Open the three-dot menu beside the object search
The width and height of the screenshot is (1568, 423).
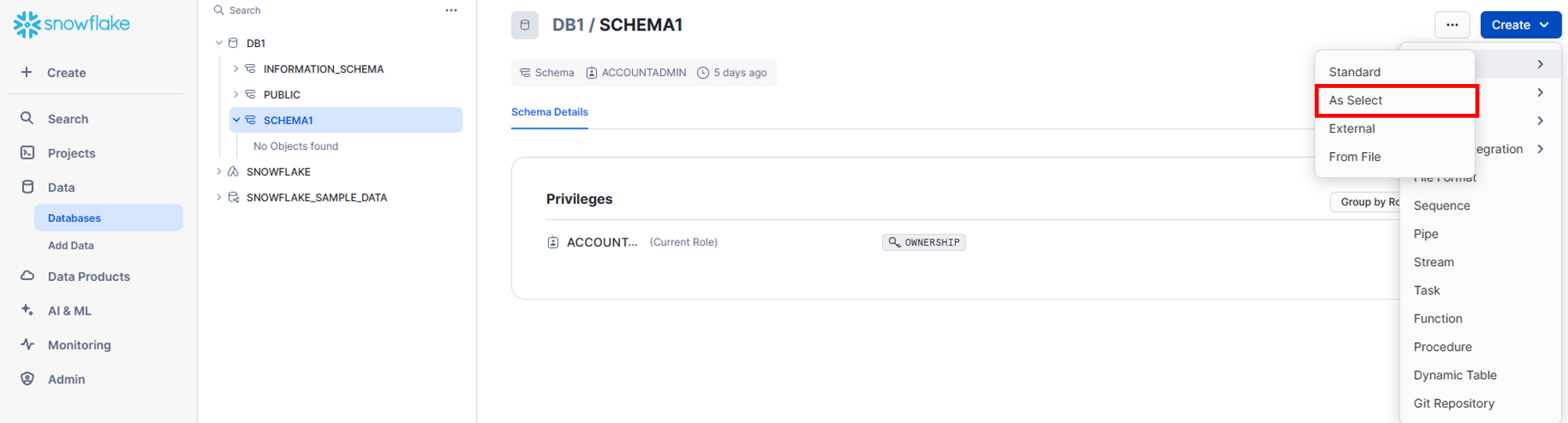coord(451,10)
